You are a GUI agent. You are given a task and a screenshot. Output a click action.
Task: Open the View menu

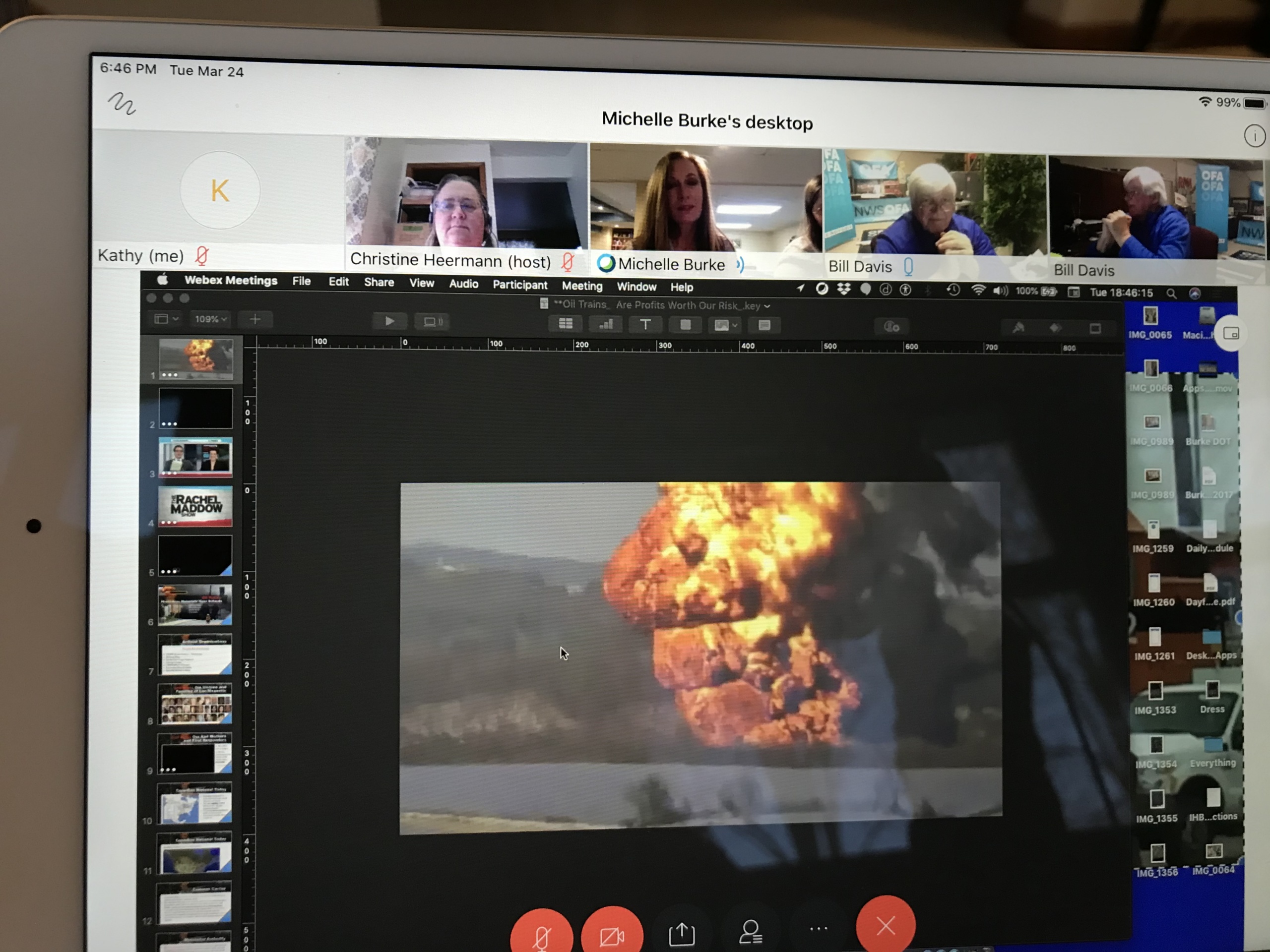click(x=421, y=283)
